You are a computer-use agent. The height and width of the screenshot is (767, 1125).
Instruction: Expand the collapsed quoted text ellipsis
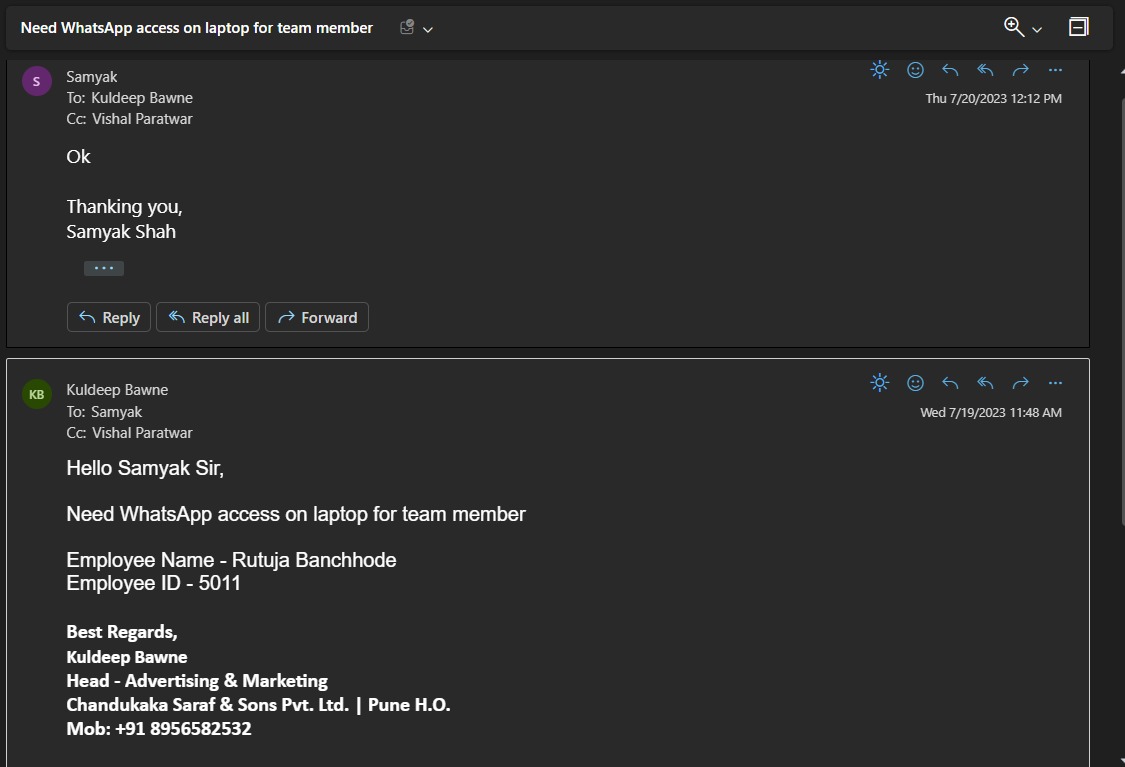pyautogui.click(x=104, y=268)
